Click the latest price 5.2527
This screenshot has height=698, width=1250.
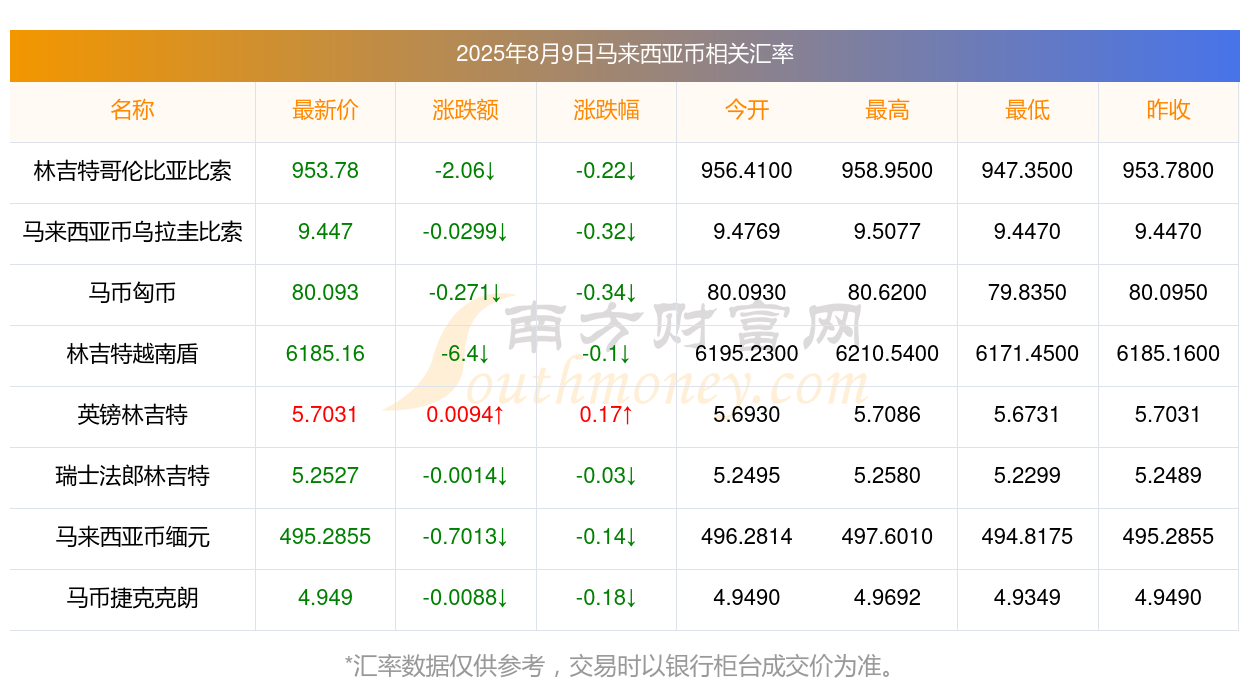click(x=325, y=476)
